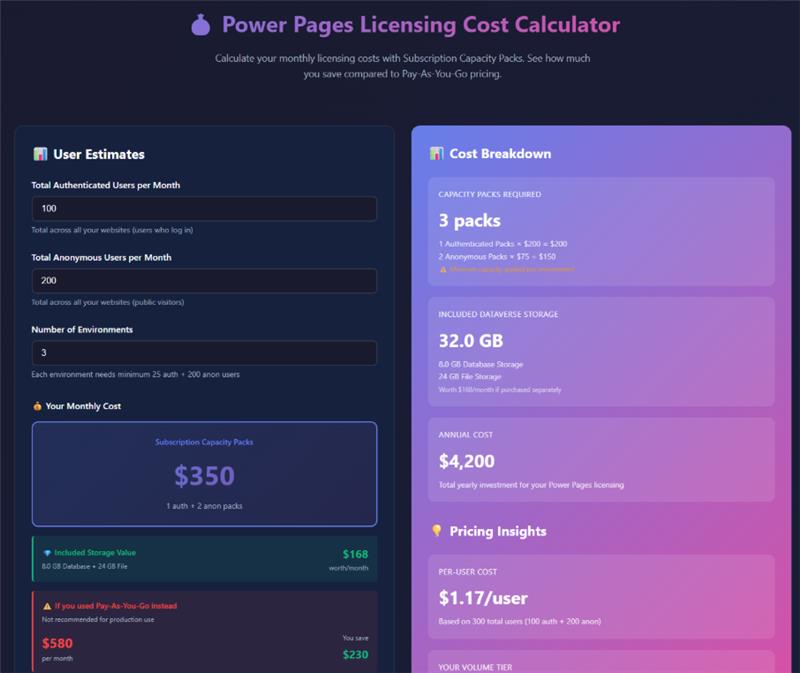This screenshot has height=673, width=800.
Task: Click the diamond icon beside Included Storage Value
Action: [x=46, y=553]
